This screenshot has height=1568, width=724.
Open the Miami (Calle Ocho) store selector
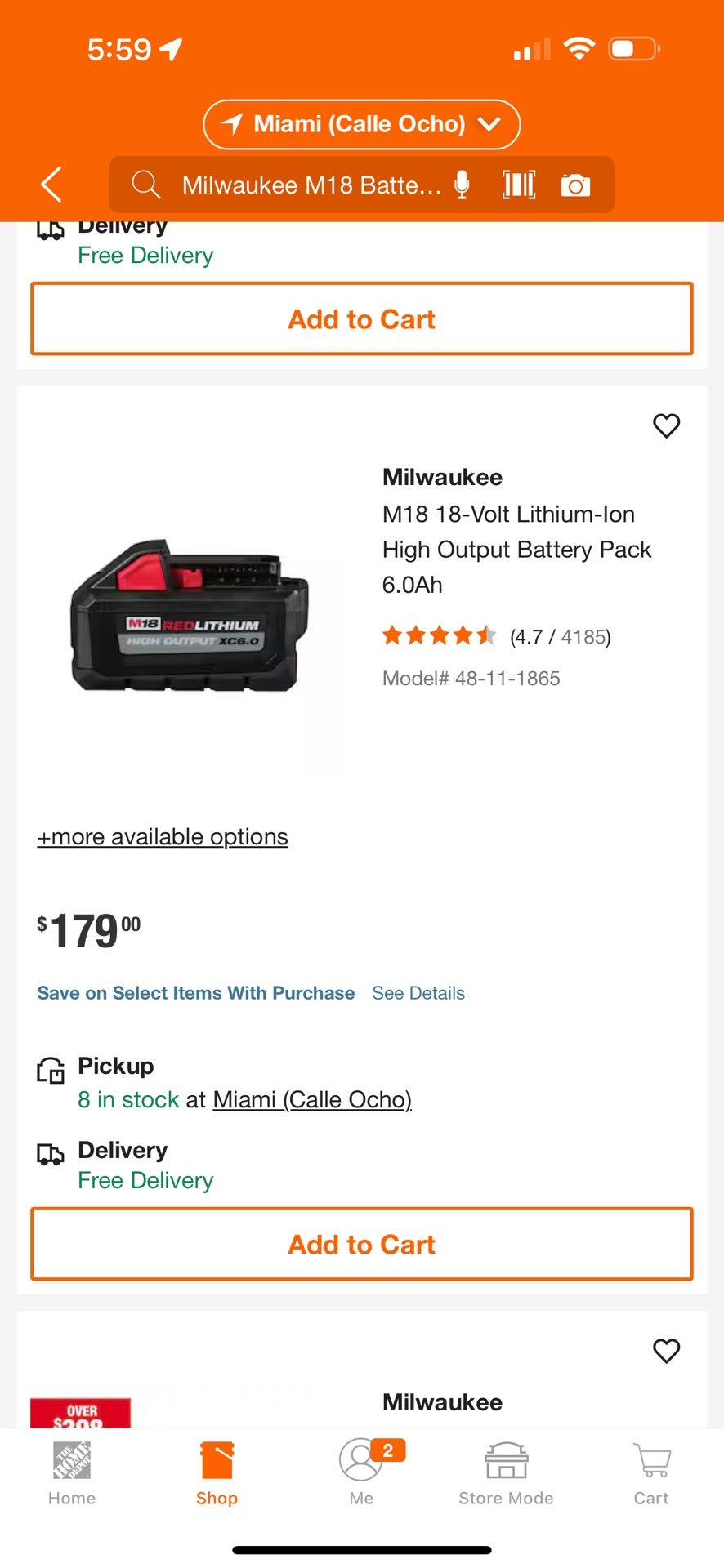(361, 124)
